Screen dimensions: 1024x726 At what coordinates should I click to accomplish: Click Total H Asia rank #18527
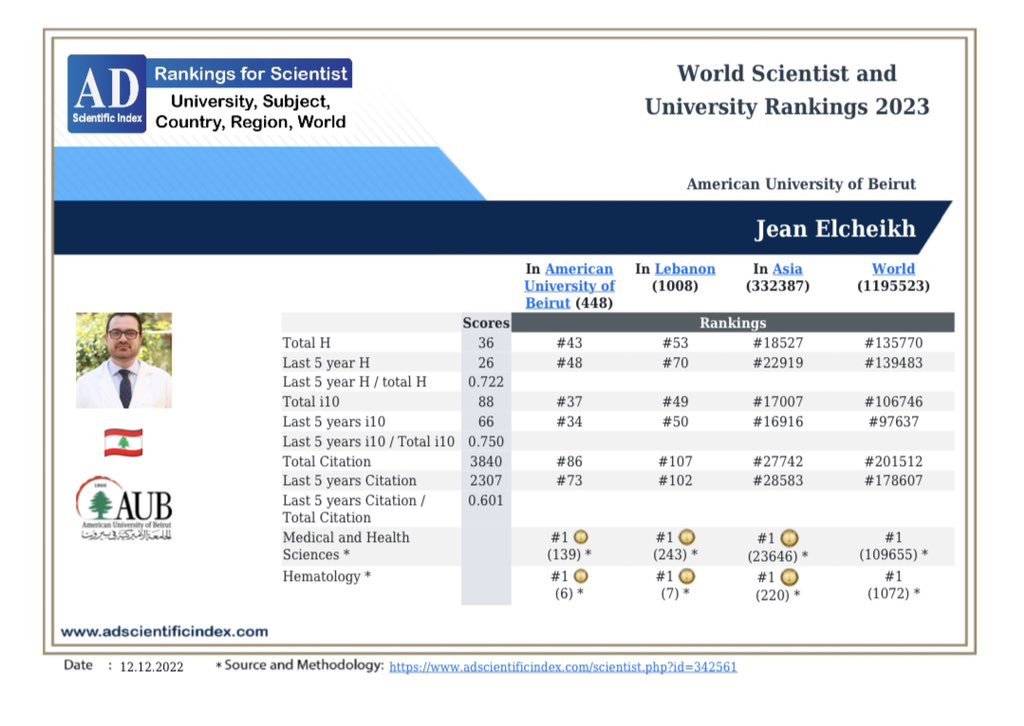[x=778, y=343]
